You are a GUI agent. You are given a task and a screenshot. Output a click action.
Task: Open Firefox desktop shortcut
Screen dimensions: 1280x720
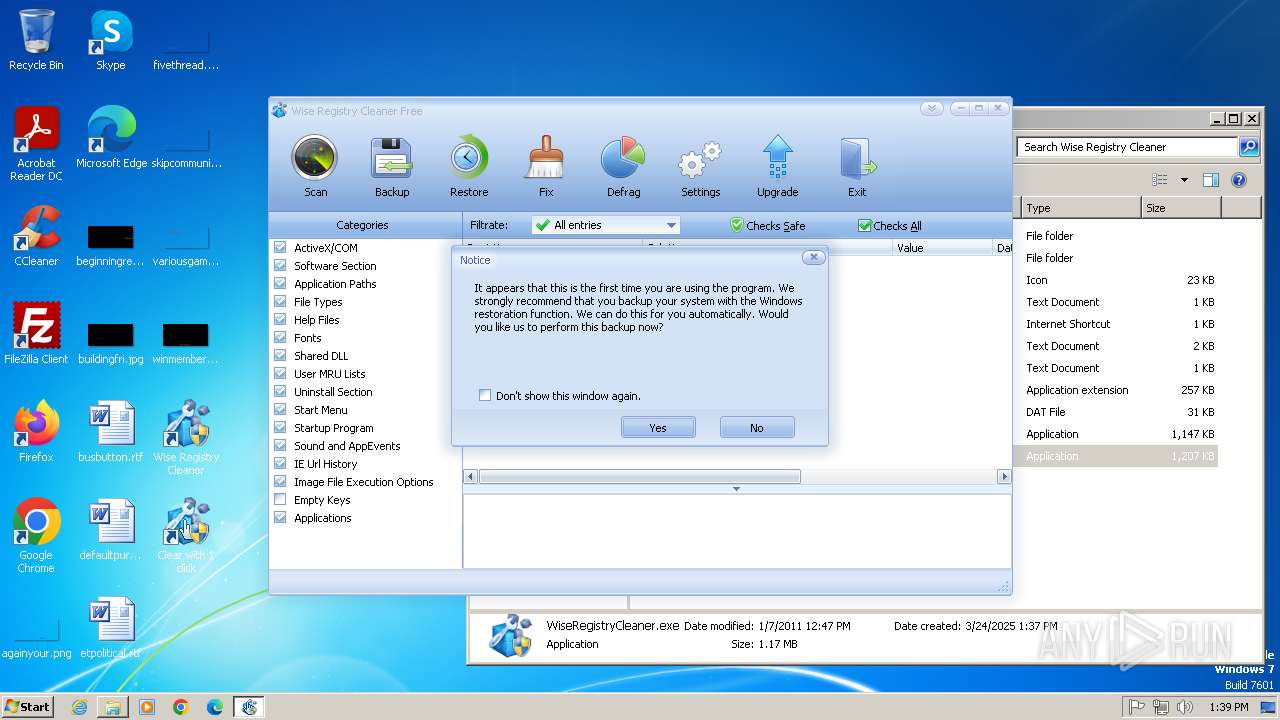pos(36,432)
